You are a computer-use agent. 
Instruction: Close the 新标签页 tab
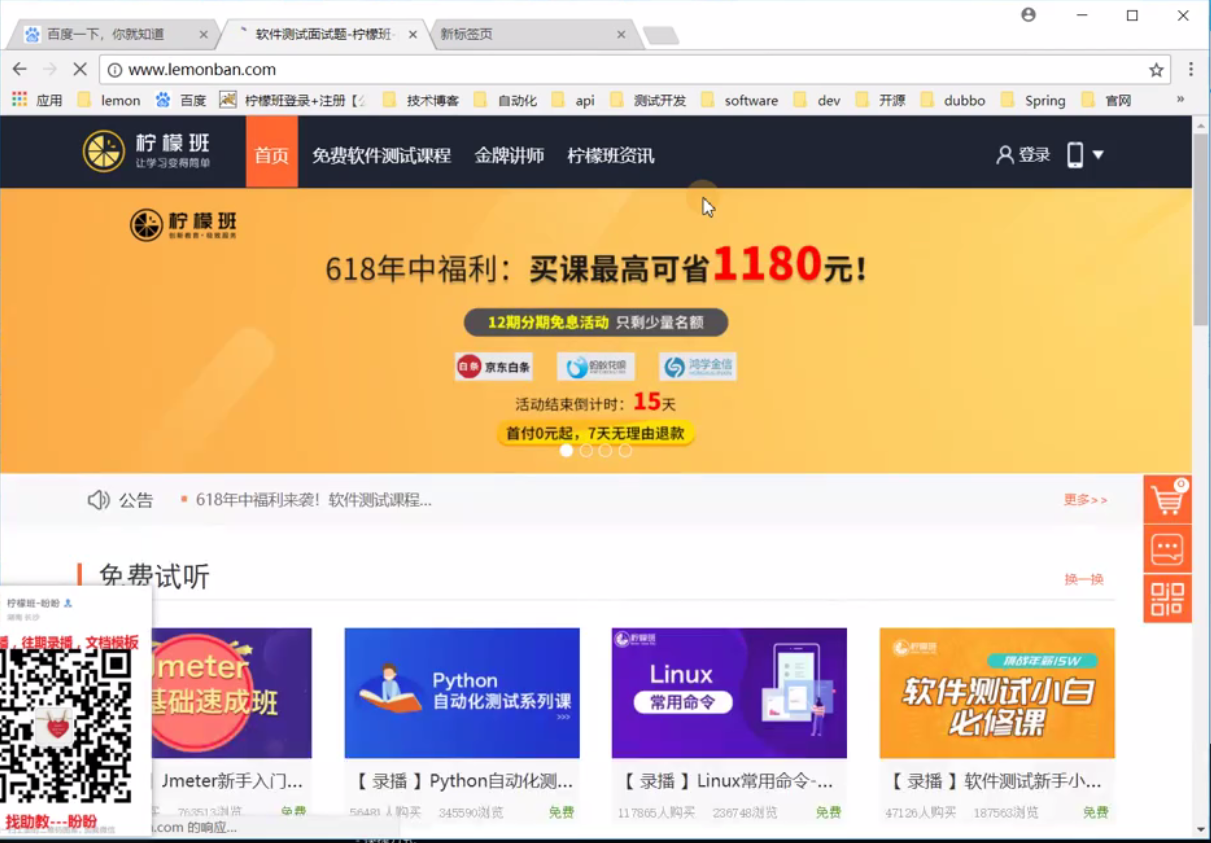coord(621,34)
